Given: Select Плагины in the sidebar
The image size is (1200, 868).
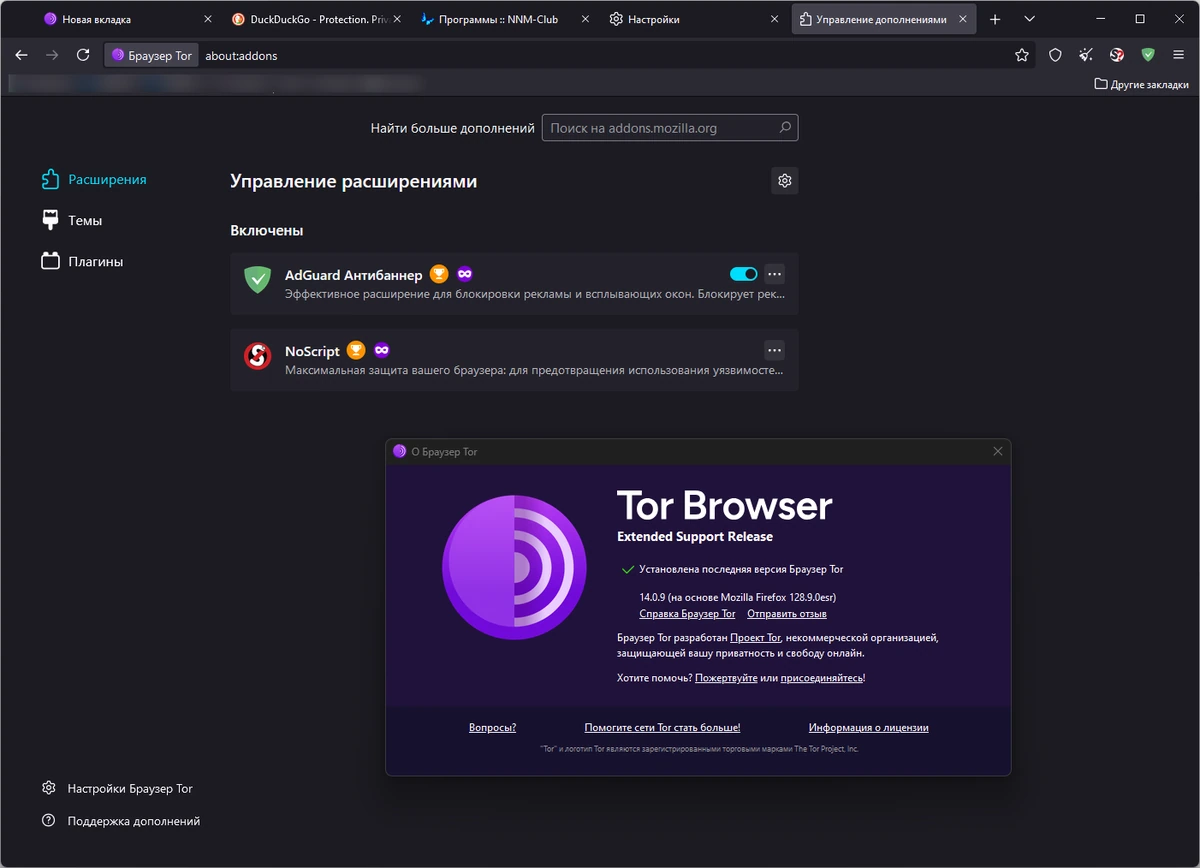Looking at the screenshot, I should pos(82,261).
